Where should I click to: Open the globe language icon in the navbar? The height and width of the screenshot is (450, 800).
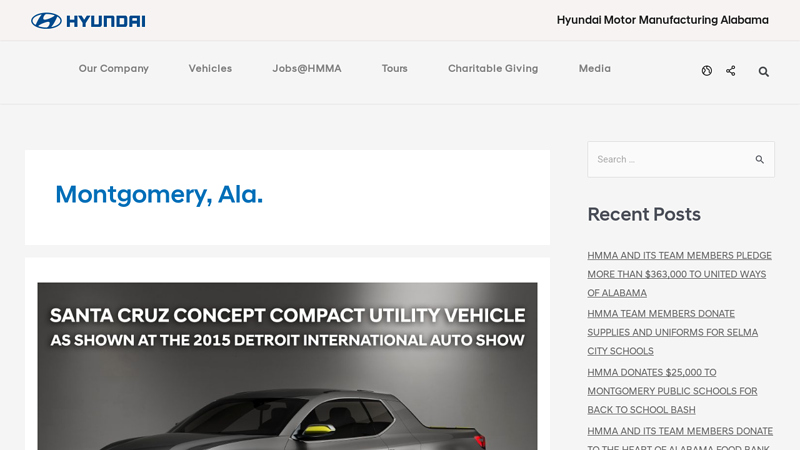pos(707,71)
